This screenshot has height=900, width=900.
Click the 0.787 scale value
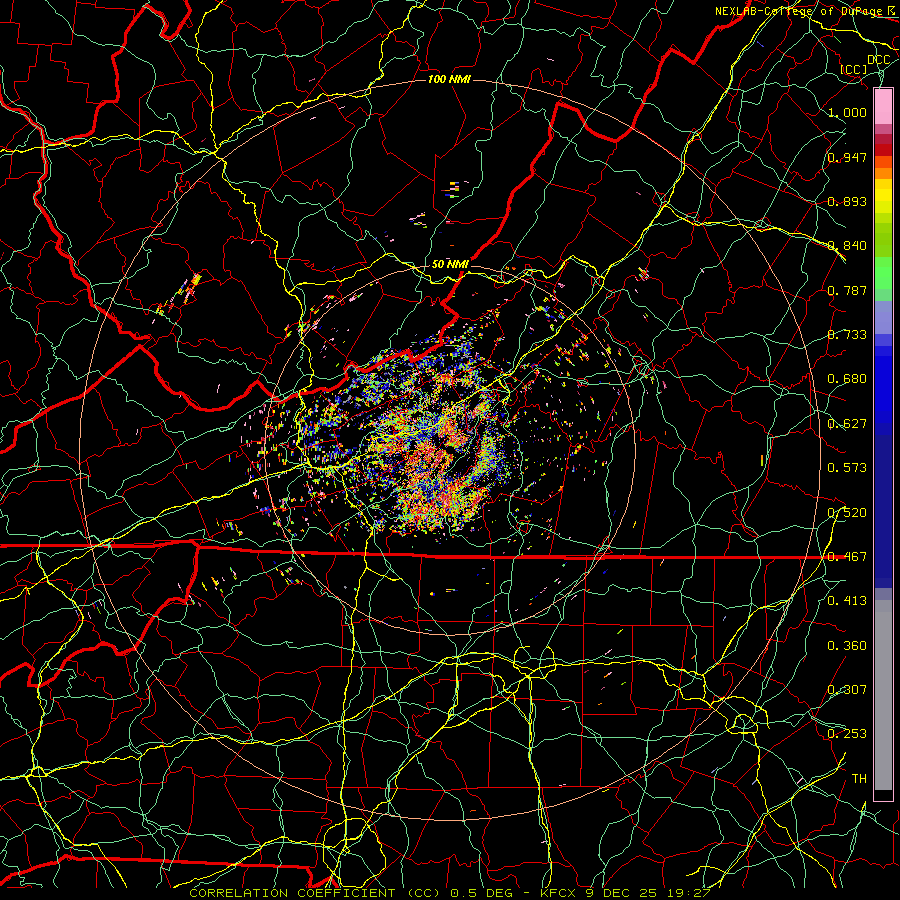(x=847, y=290)
